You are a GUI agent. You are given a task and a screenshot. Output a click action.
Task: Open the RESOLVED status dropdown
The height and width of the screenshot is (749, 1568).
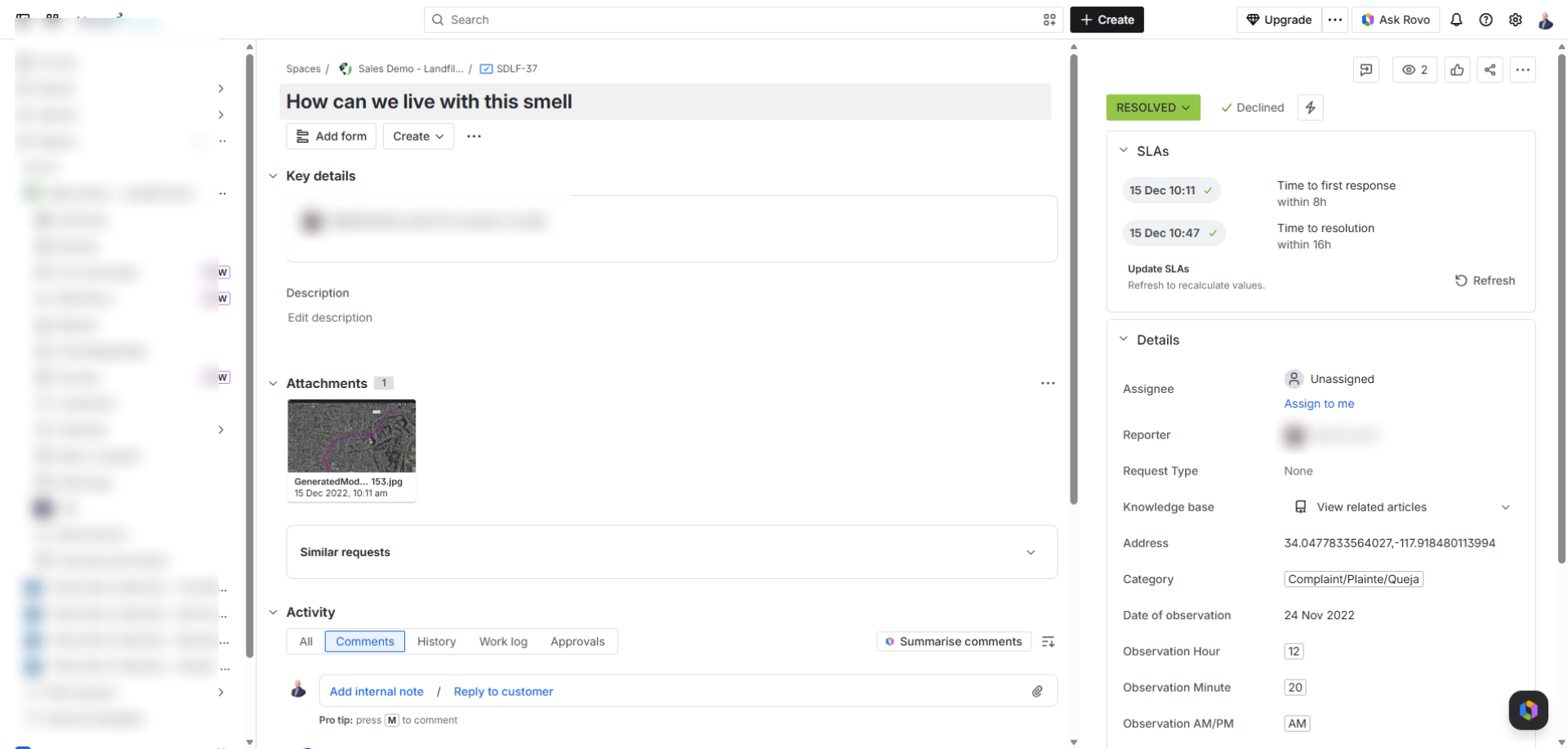(x=1153, y=107)
